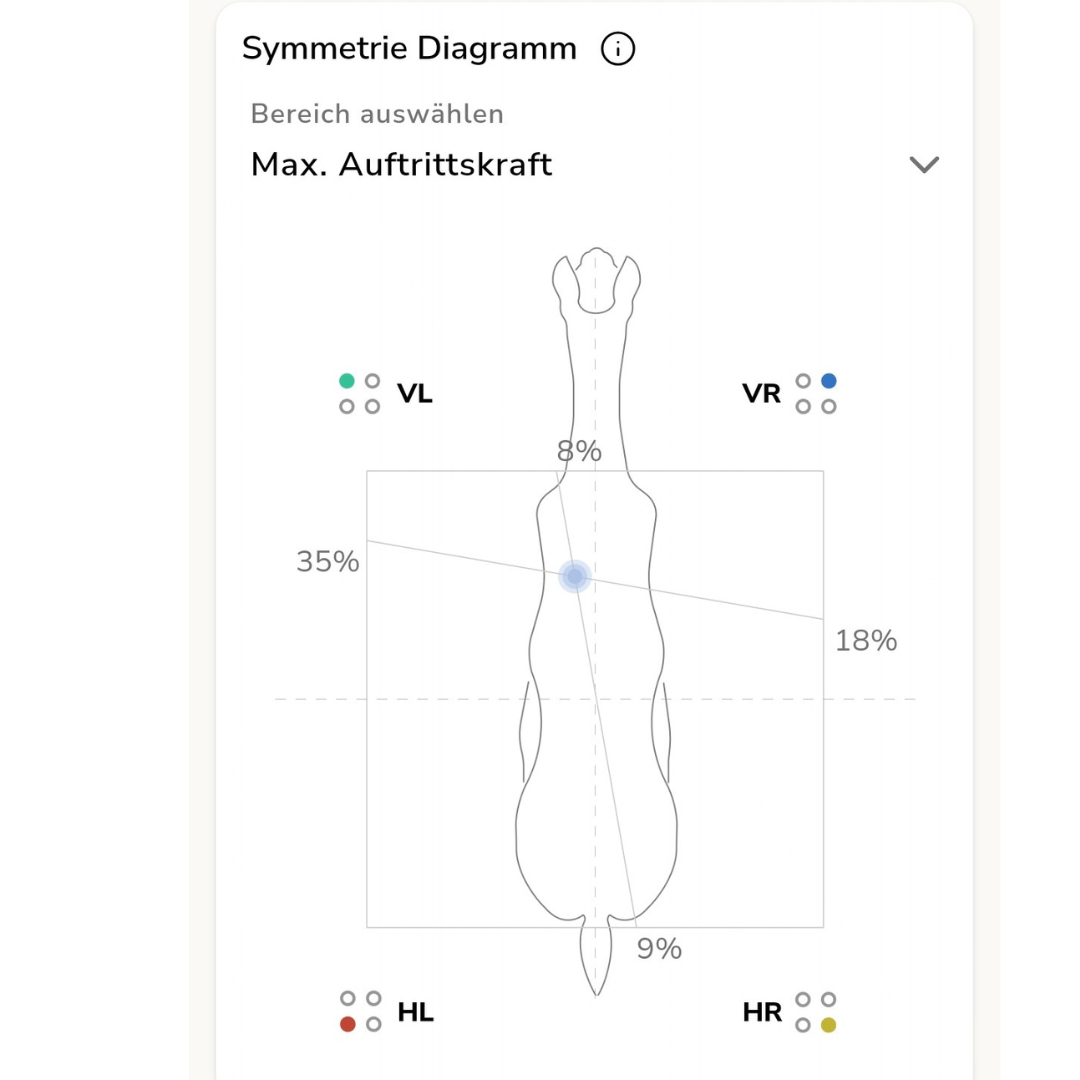Select the VR front-right label
Screen dimensions: 1080x1080
coord(761,393)
